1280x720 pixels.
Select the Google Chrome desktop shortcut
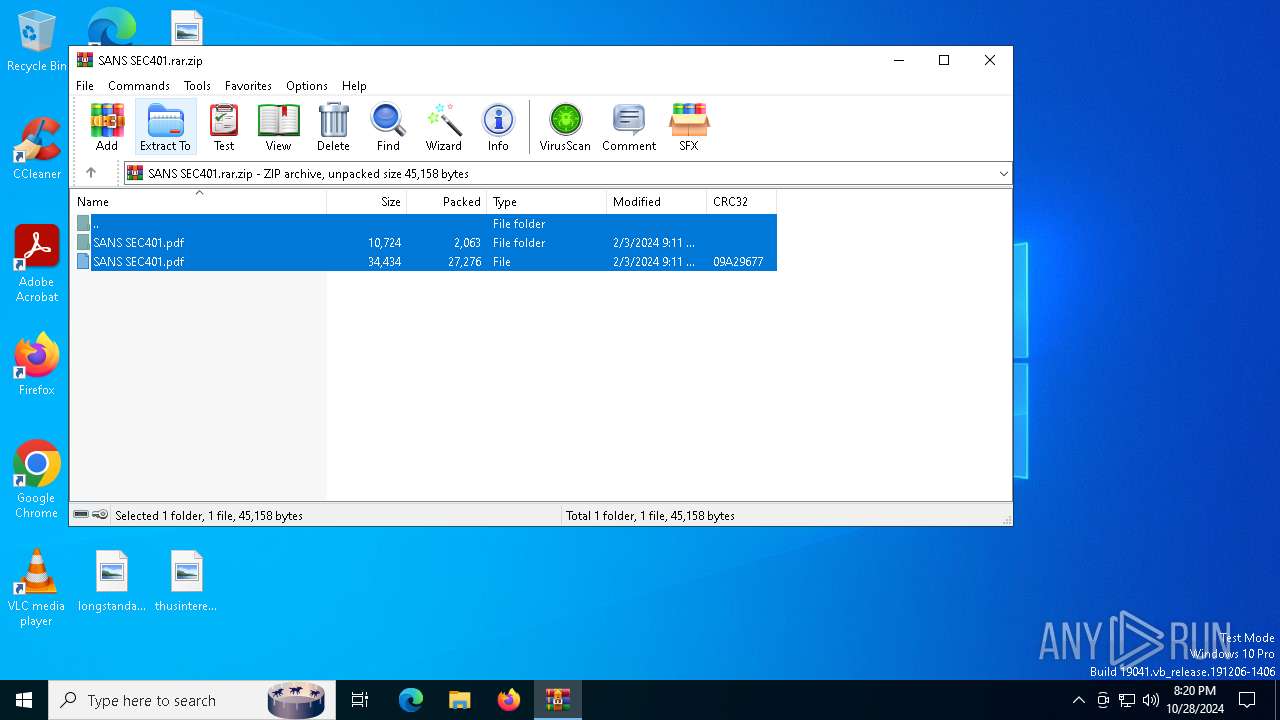pos(37,480)
